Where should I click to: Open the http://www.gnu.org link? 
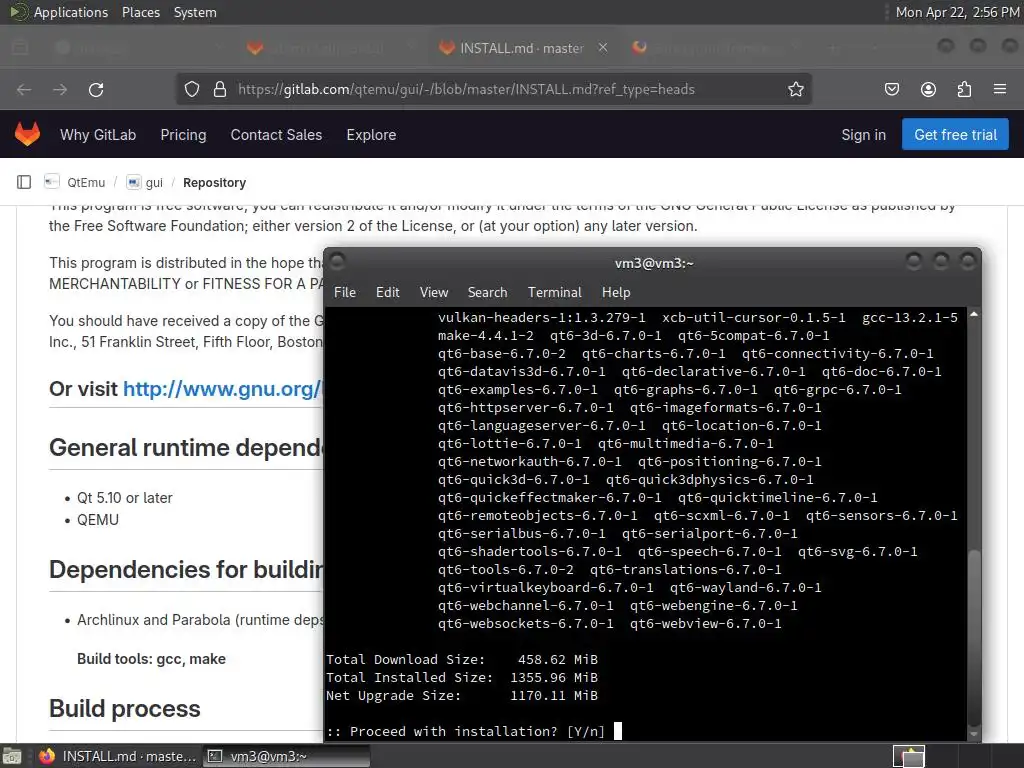point(222,389)
